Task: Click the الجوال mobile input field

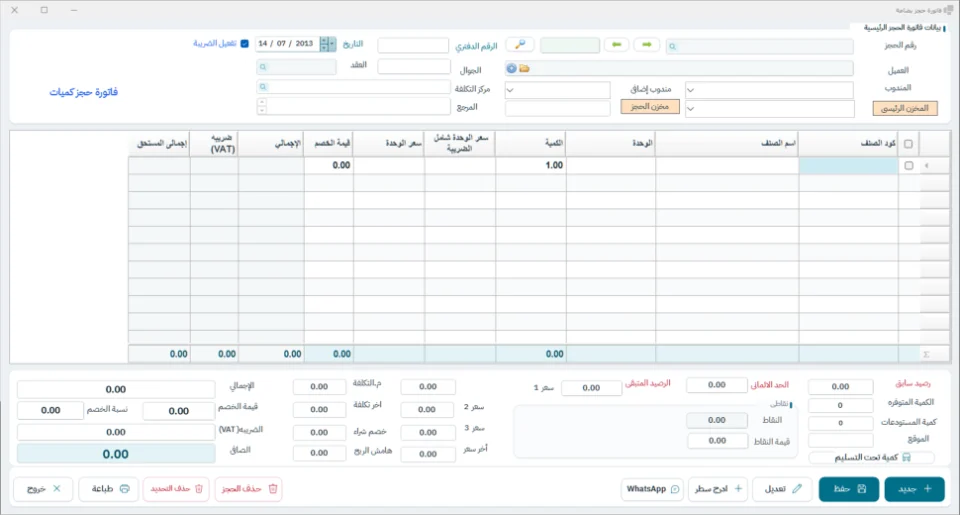Action: [x=414, y=66]
